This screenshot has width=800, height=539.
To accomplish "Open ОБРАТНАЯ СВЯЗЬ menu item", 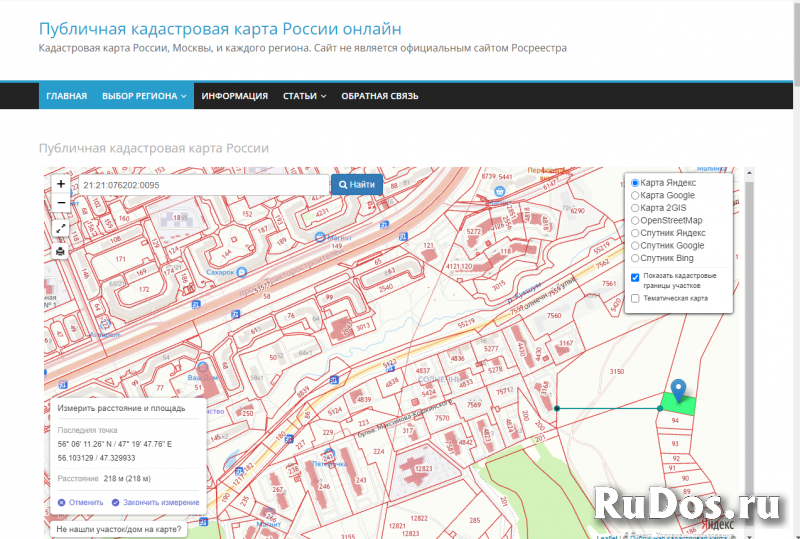I will point(380,96).
